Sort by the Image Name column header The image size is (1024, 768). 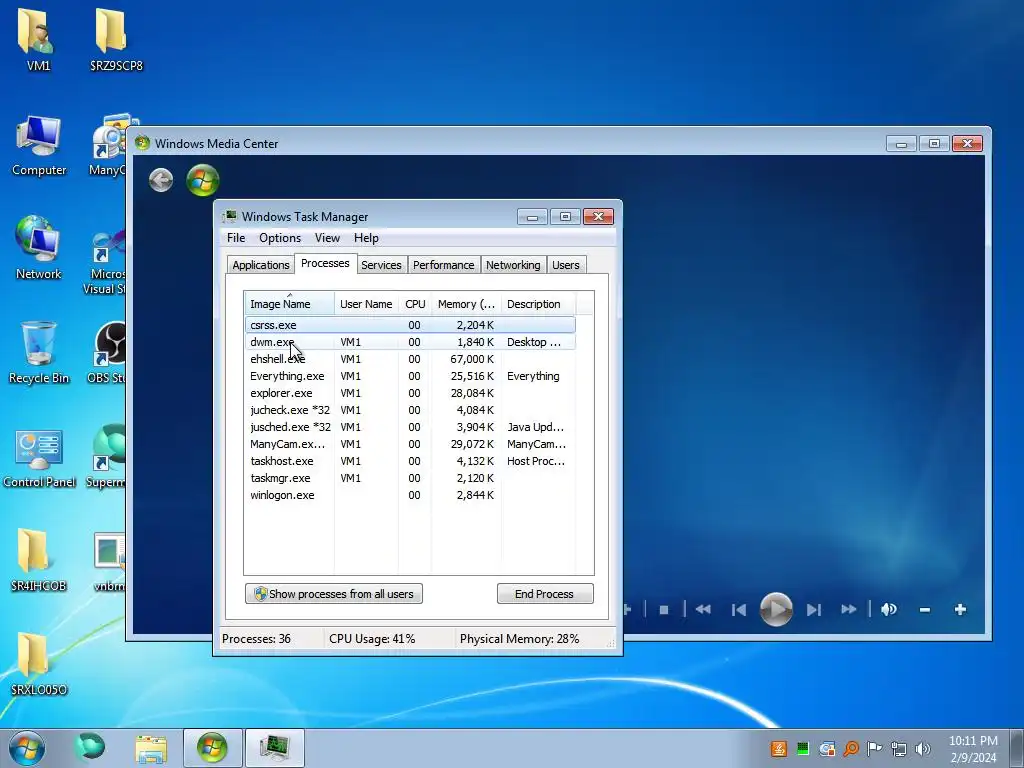click(x=289, y=304)
